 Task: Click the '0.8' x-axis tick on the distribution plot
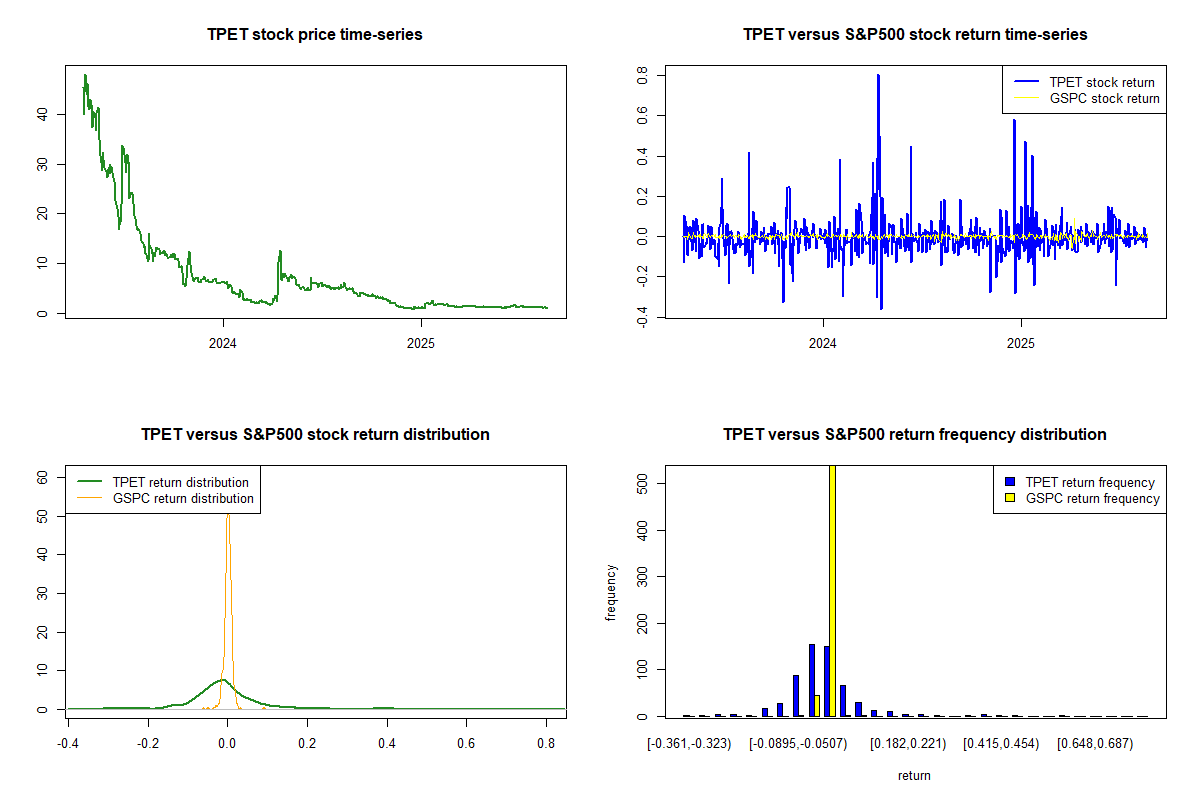546,744
